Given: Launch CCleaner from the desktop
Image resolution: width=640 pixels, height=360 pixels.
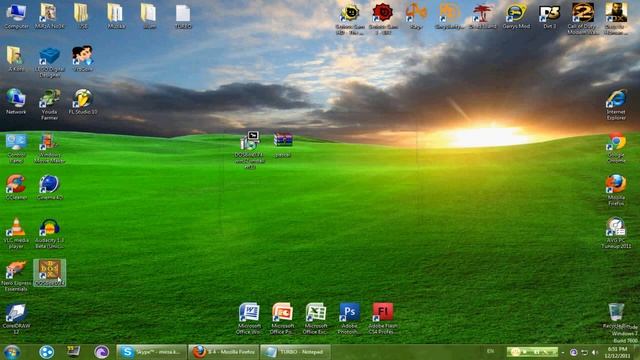Looking at the screenshot, I should click(x=16, y=187).
